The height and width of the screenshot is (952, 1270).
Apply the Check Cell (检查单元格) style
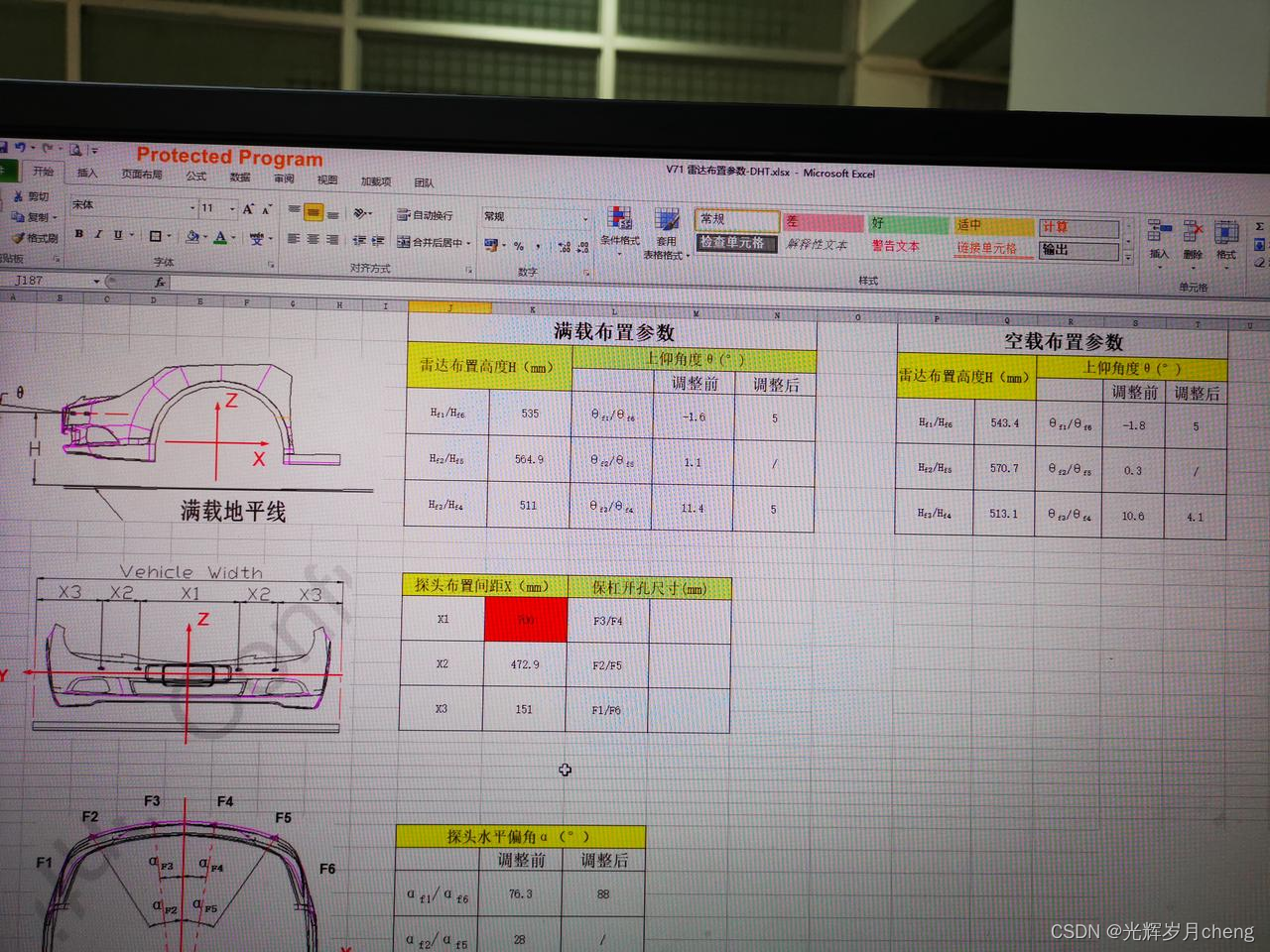click(736, 243)
